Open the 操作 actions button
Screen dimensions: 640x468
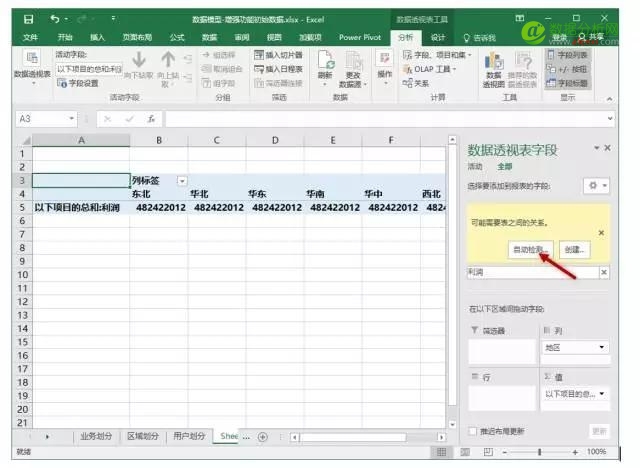(384, 67)
